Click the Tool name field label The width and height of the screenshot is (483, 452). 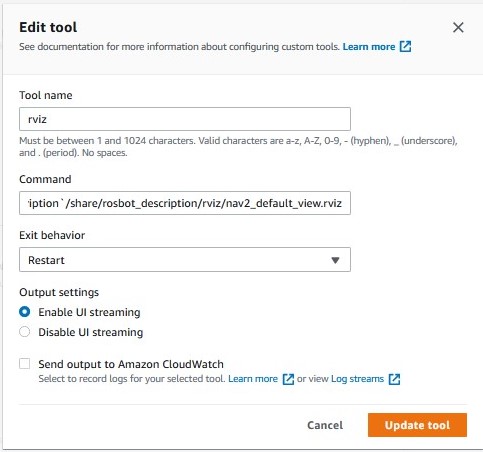tap(46, 95)
